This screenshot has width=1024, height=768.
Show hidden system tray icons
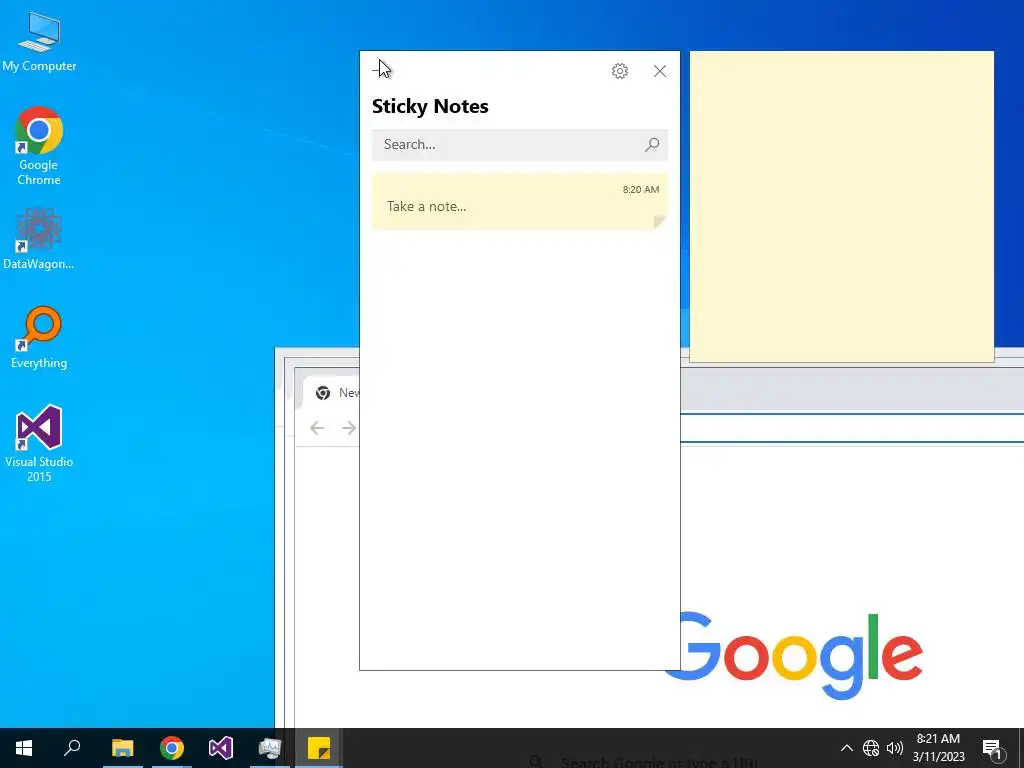click(846, 748)
